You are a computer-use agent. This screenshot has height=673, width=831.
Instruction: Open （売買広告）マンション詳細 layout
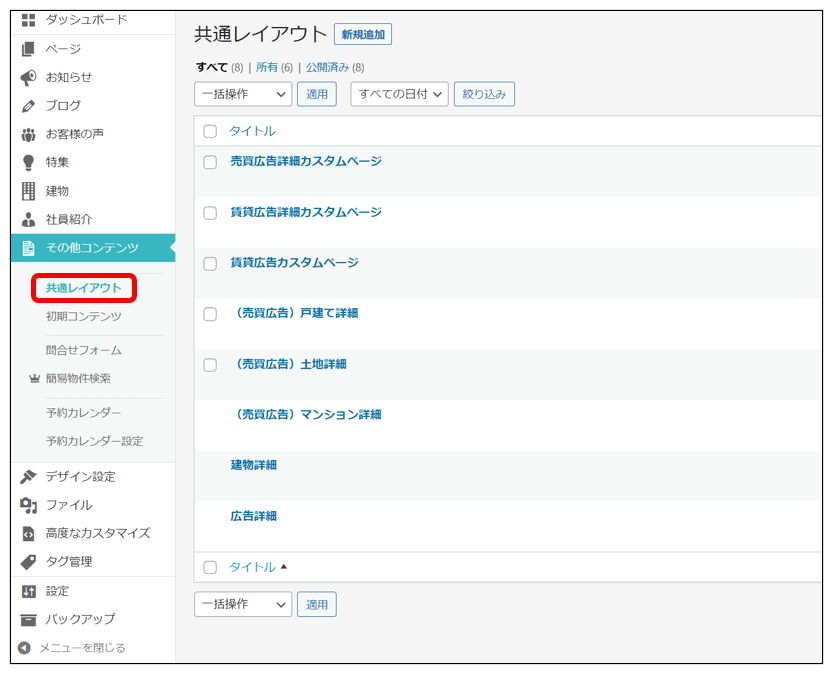(x=306, y=414)
